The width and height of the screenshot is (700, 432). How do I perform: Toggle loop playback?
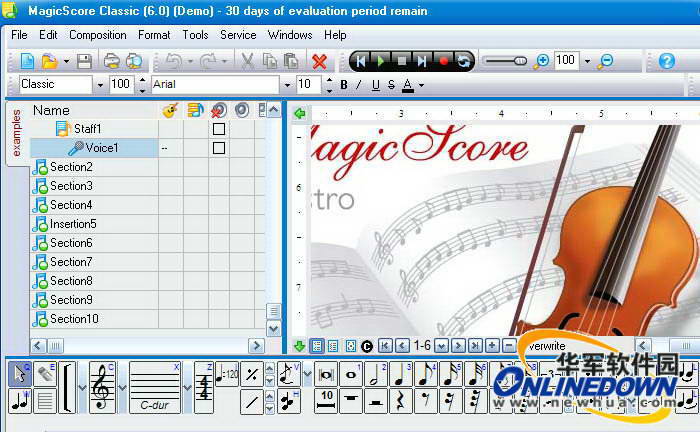[x=464, y=61]
